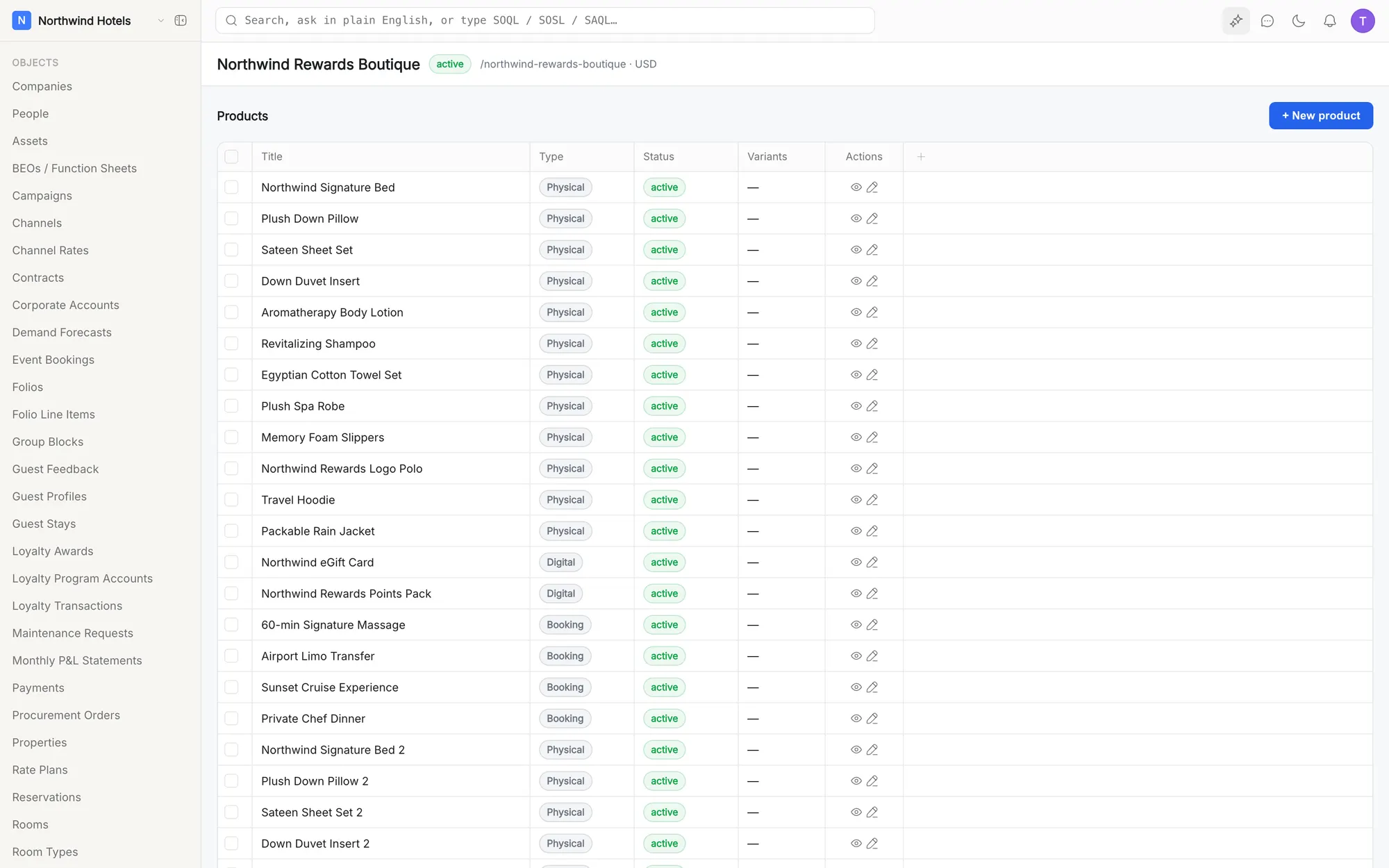Open user avatar T menu
This screenshot has height=868, width=1389.
[x=1362, y=21]
